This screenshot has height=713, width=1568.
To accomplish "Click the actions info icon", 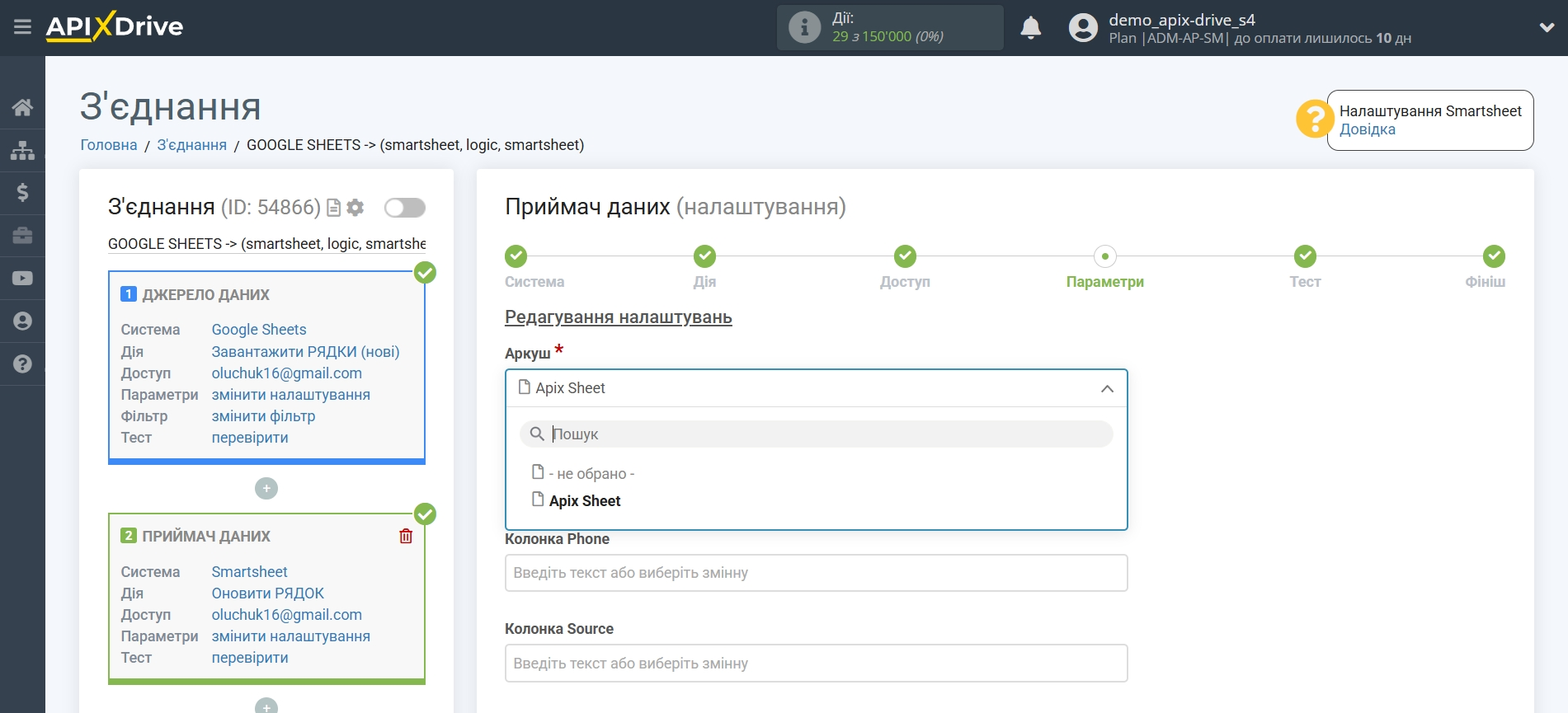I will click(x=804, y=27).
